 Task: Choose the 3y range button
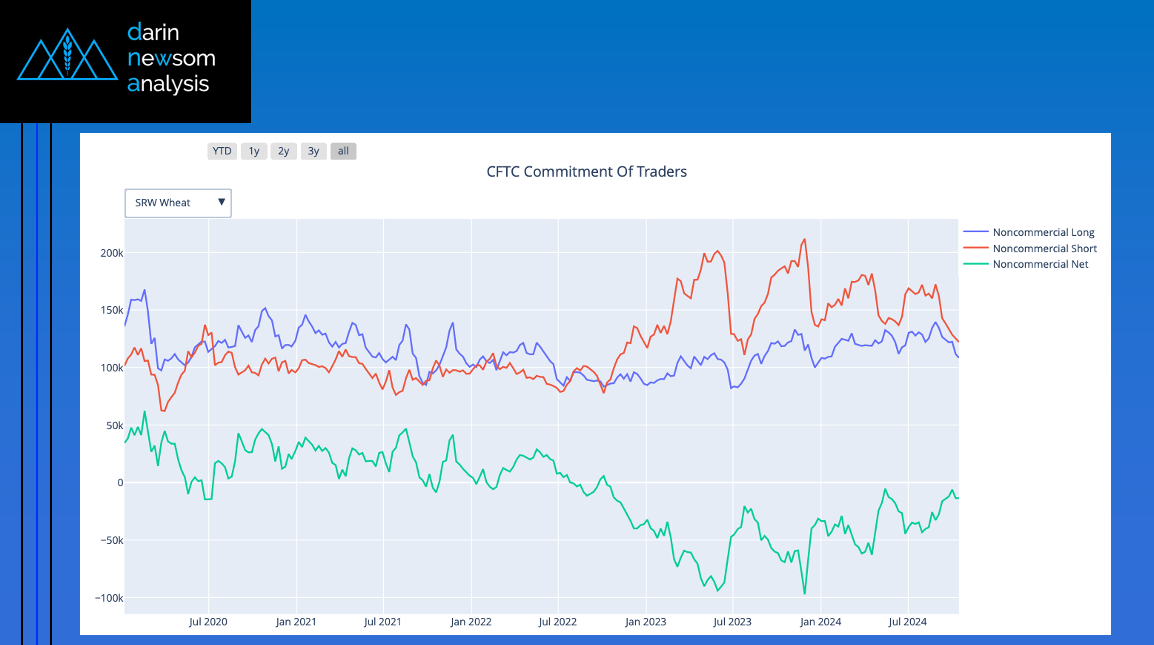[x=314, y=151]
